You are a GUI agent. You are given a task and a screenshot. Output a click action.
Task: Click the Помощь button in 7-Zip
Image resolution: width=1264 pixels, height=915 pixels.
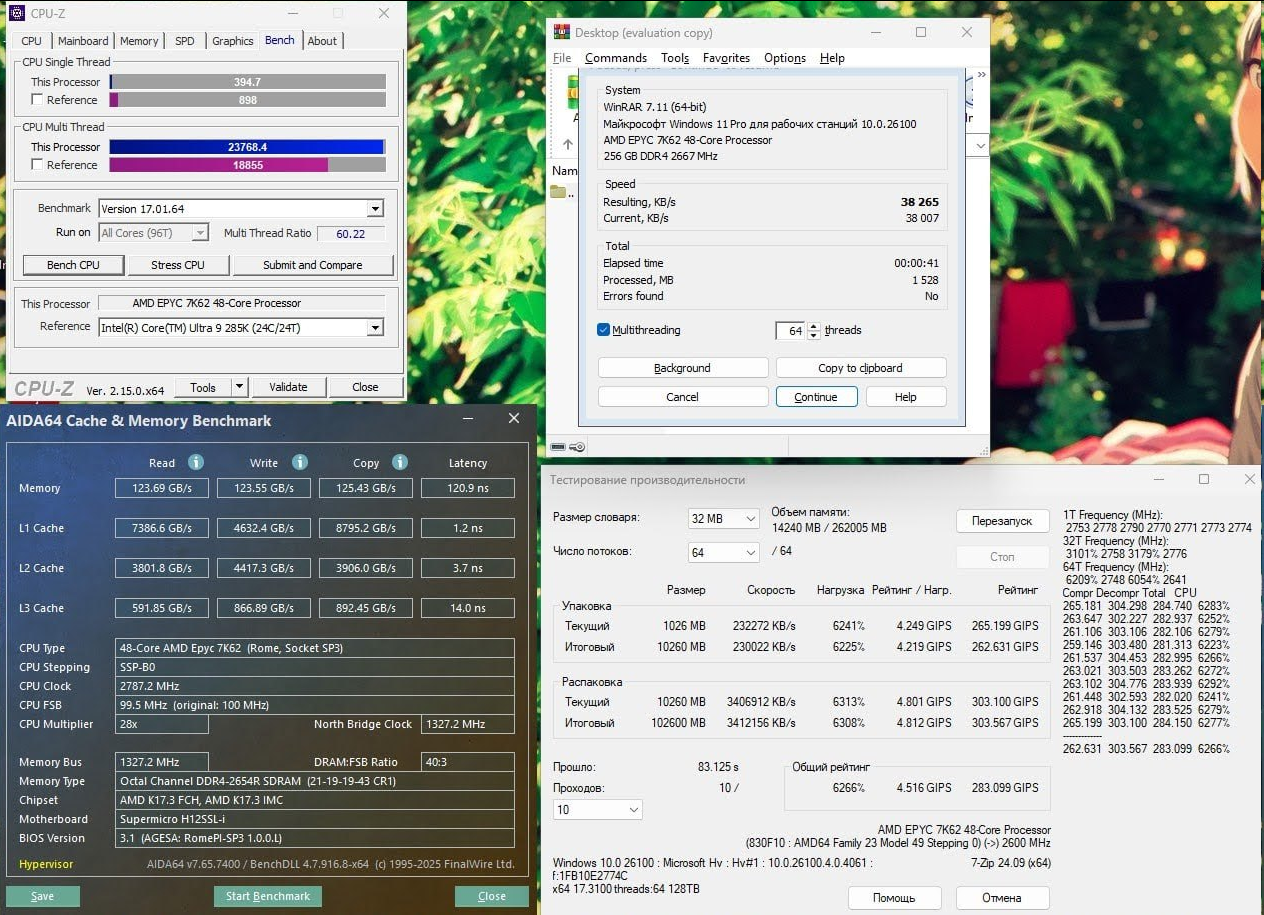tap(894, 898)
